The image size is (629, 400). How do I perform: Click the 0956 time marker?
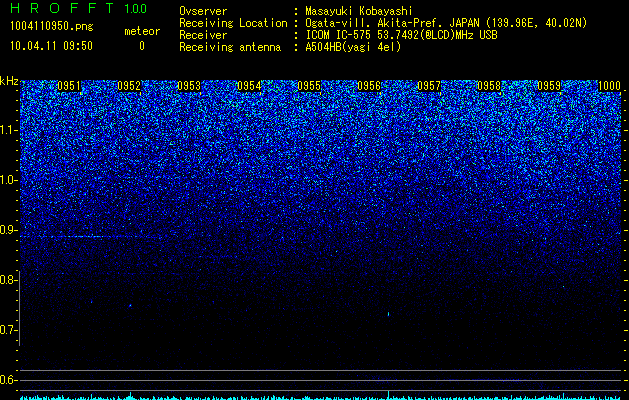coord(369,86)
